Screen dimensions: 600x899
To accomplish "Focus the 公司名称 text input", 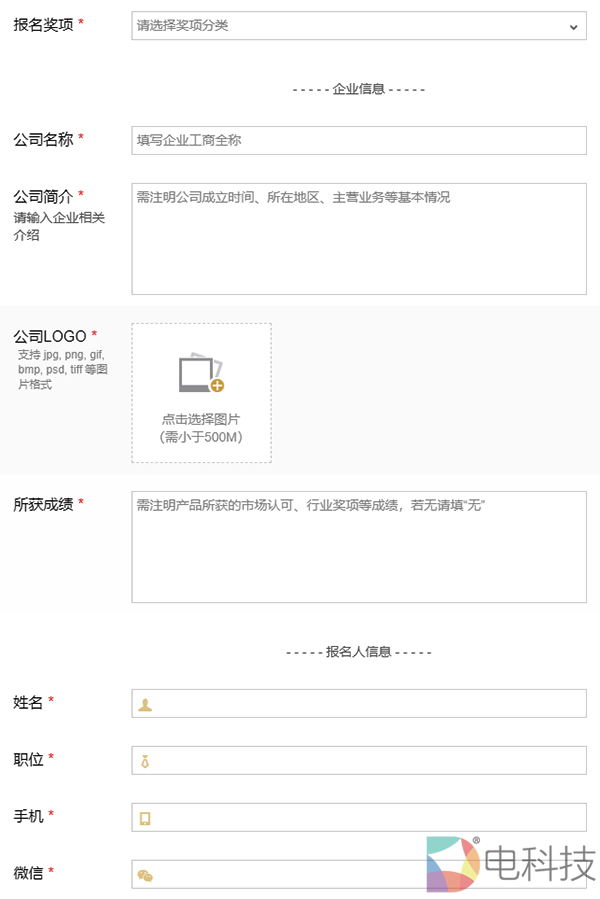I will [358, 140].
